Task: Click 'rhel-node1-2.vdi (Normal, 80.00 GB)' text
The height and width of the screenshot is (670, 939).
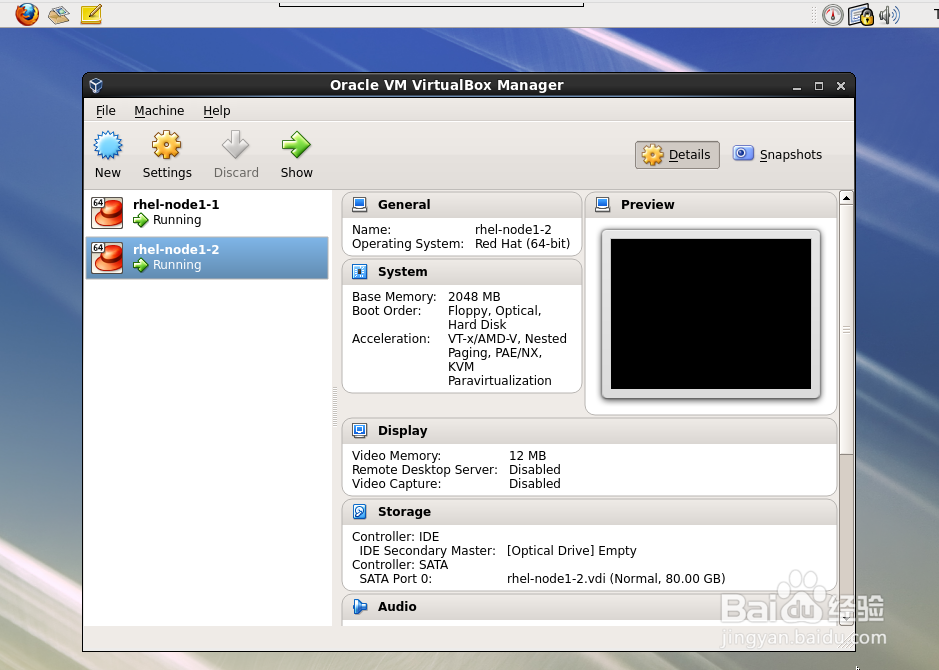Action: pos(616,579)
